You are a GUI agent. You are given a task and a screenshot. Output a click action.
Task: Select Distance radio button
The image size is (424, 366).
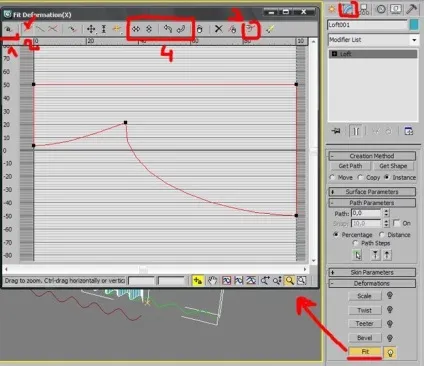click(x=382, y=235)
